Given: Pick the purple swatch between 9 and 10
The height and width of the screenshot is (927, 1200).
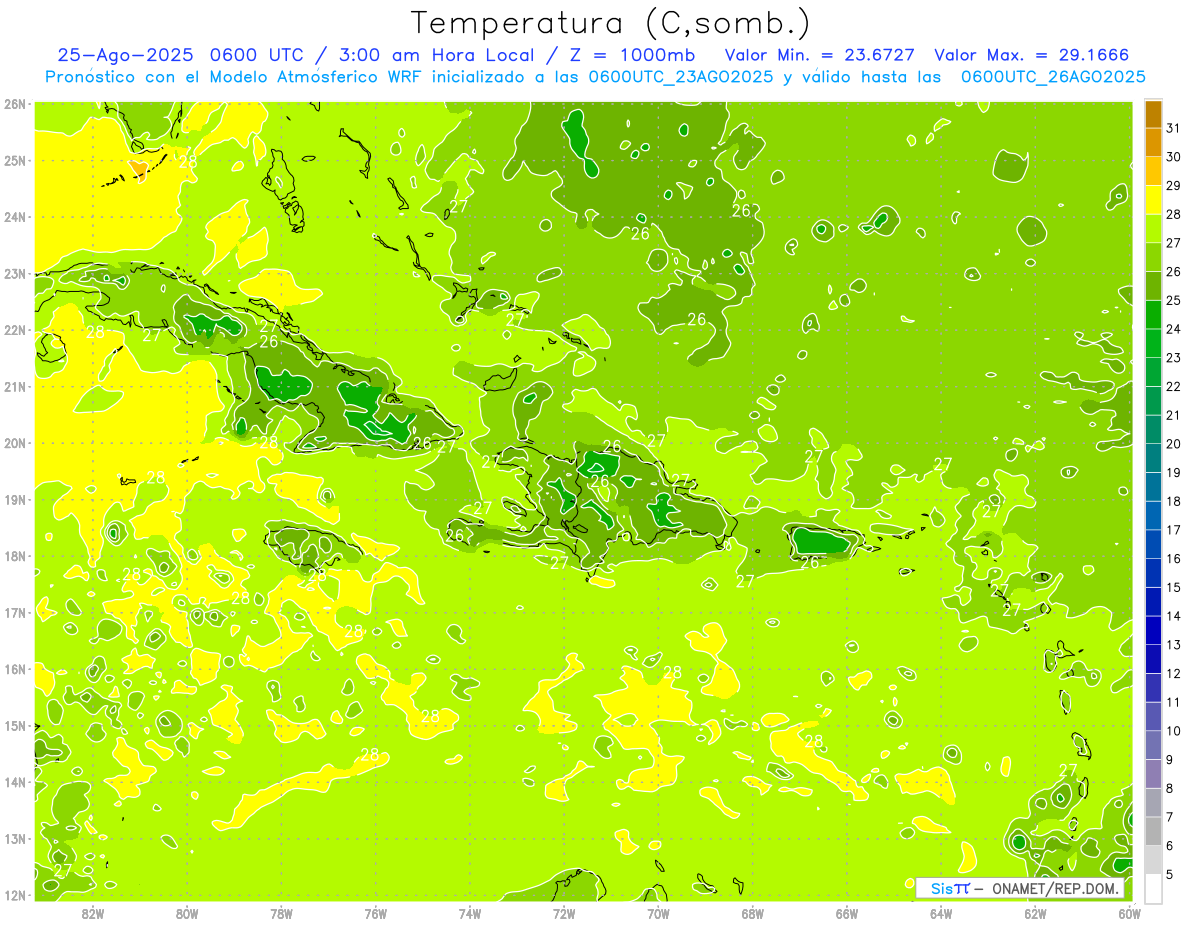Looking at the screenshot, I should (x=1153, y=745).
